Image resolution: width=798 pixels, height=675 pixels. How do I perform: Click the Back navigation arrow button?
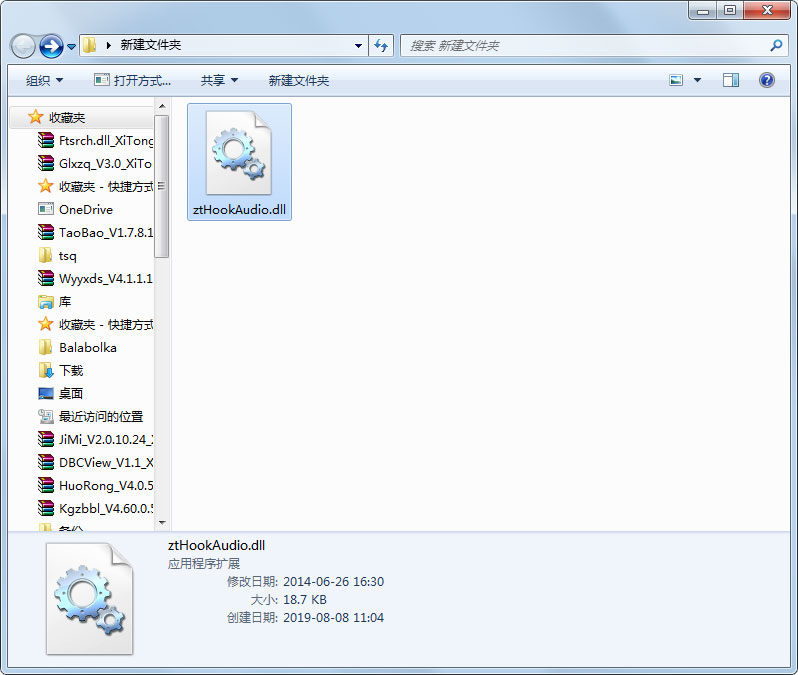(23, 46)
